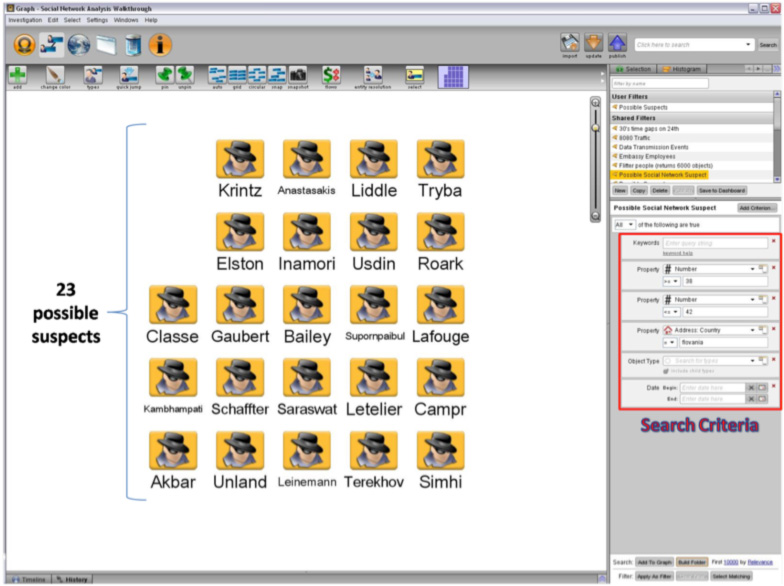Remove the Address: Country criterion red X
784x586 pixels.
774,328
